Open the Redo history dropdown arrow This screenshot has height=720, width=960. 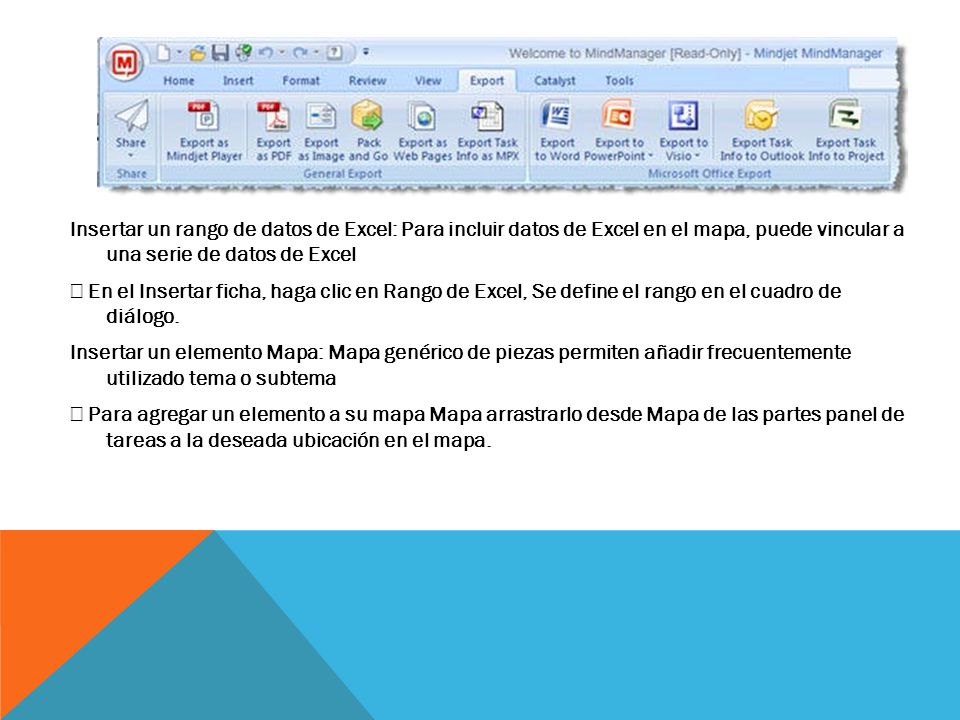(317, 53)
